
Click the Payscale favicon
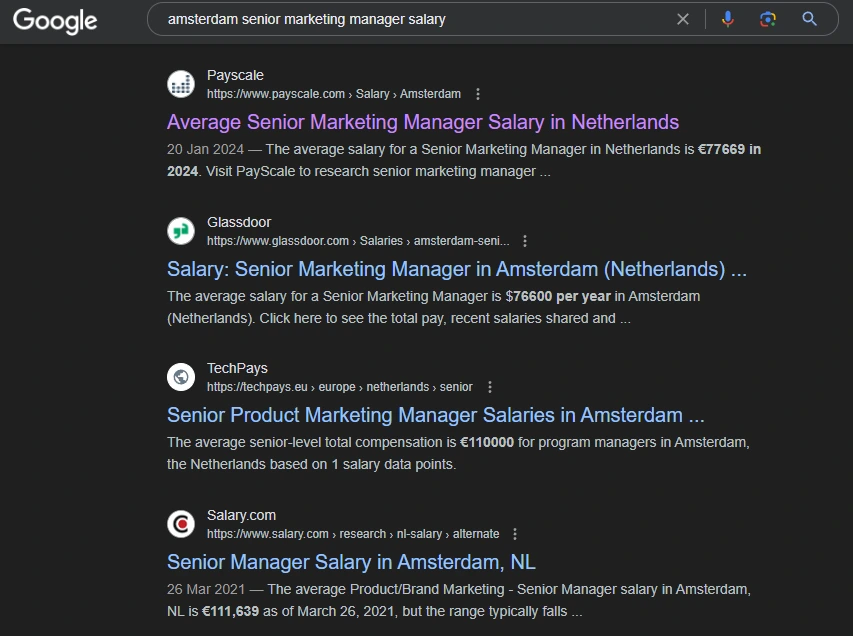pyautogui.click(x=181, y=84)
